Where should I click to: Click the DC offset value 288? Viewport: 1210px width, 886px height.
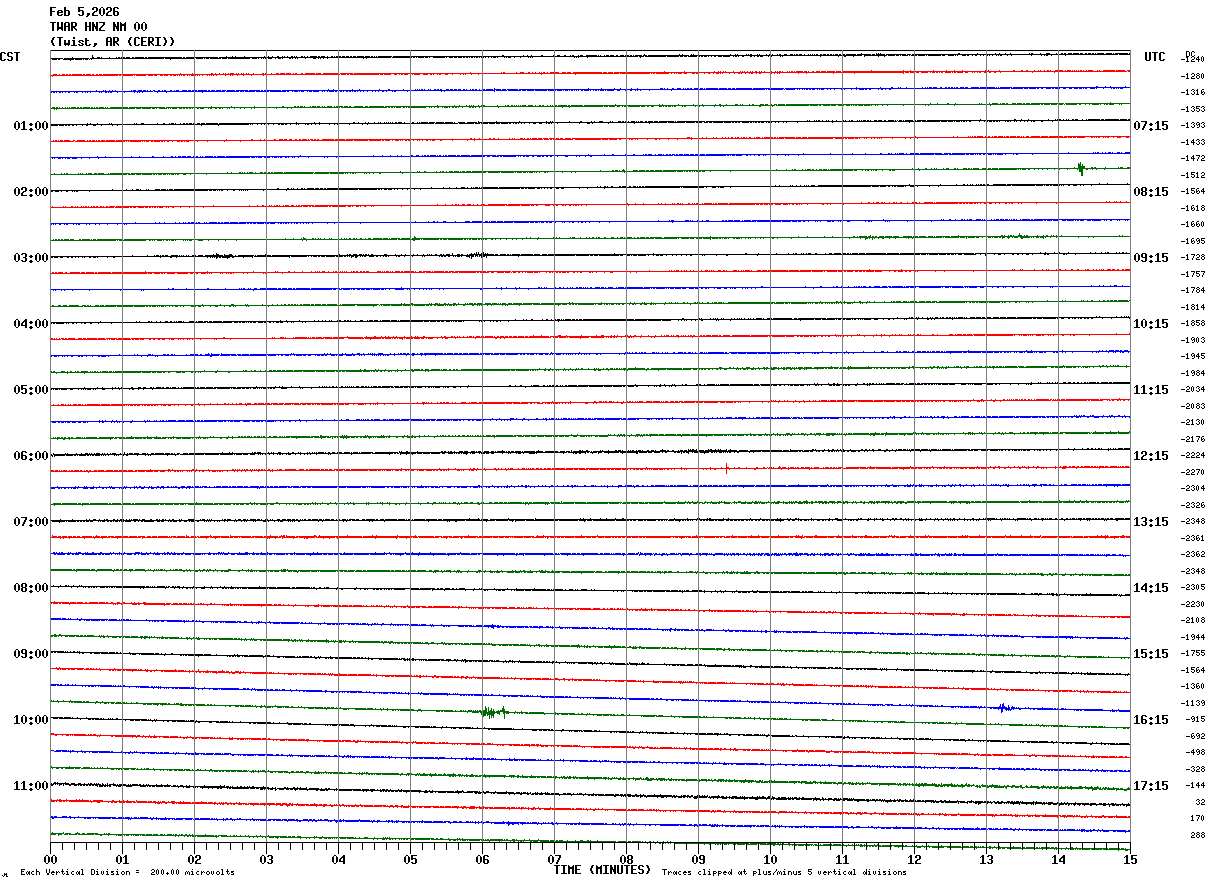(1198, 835)
